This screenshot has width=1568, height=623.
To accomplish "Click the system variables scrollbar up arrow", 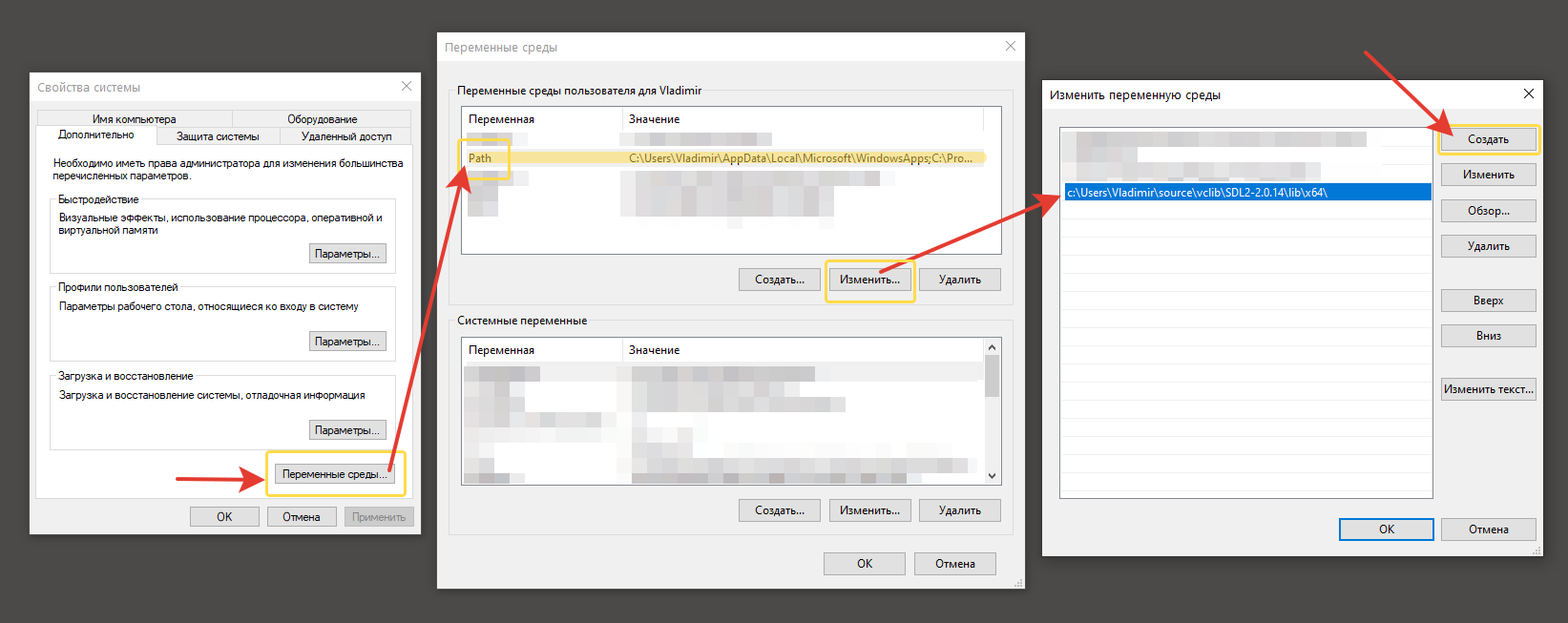I will pyautogui.click(x=993, y=347).
